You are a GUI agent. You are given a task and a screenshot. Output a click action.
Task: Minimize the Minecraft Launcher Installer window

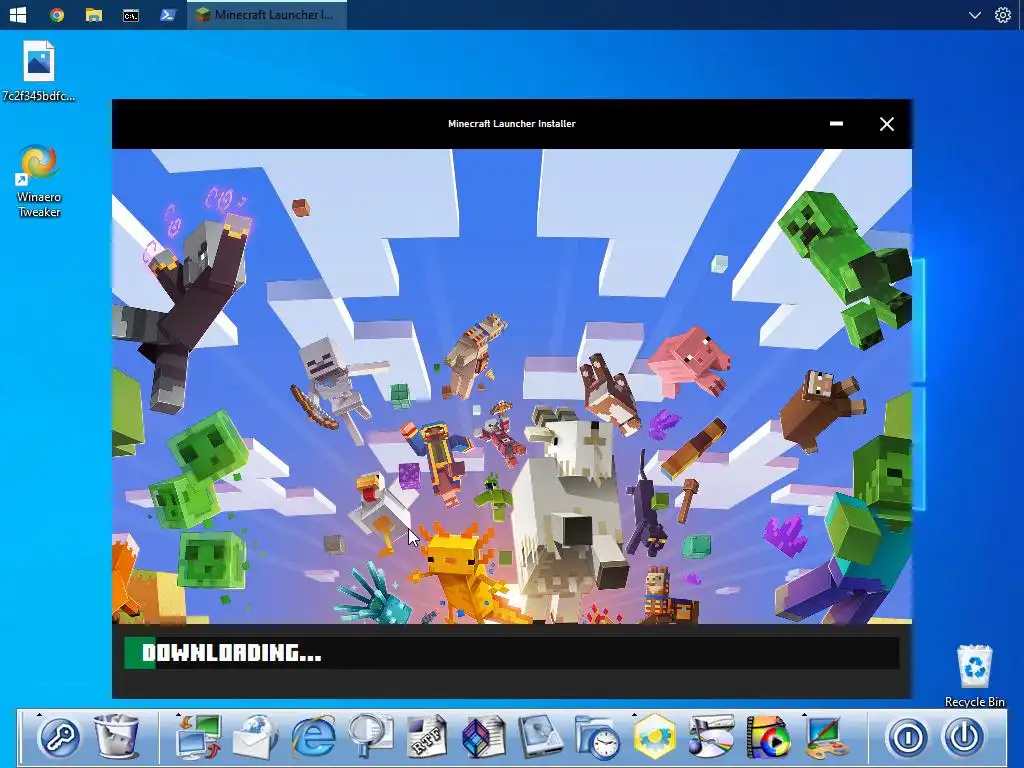[836, 123]
